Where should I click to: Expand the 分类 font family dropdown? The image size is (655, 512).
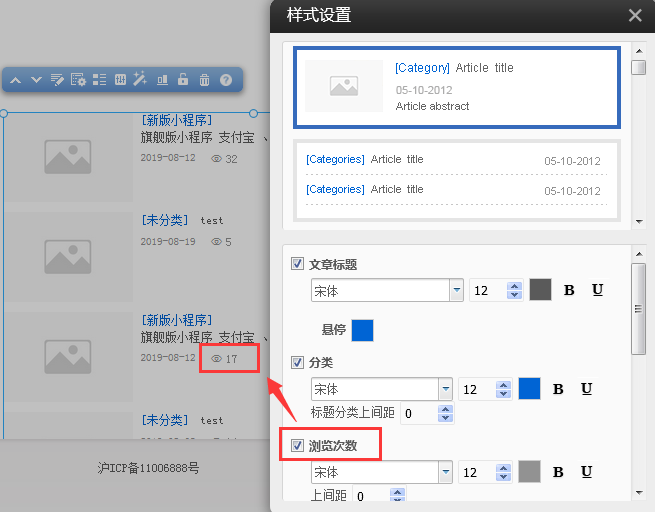(445, 389)
